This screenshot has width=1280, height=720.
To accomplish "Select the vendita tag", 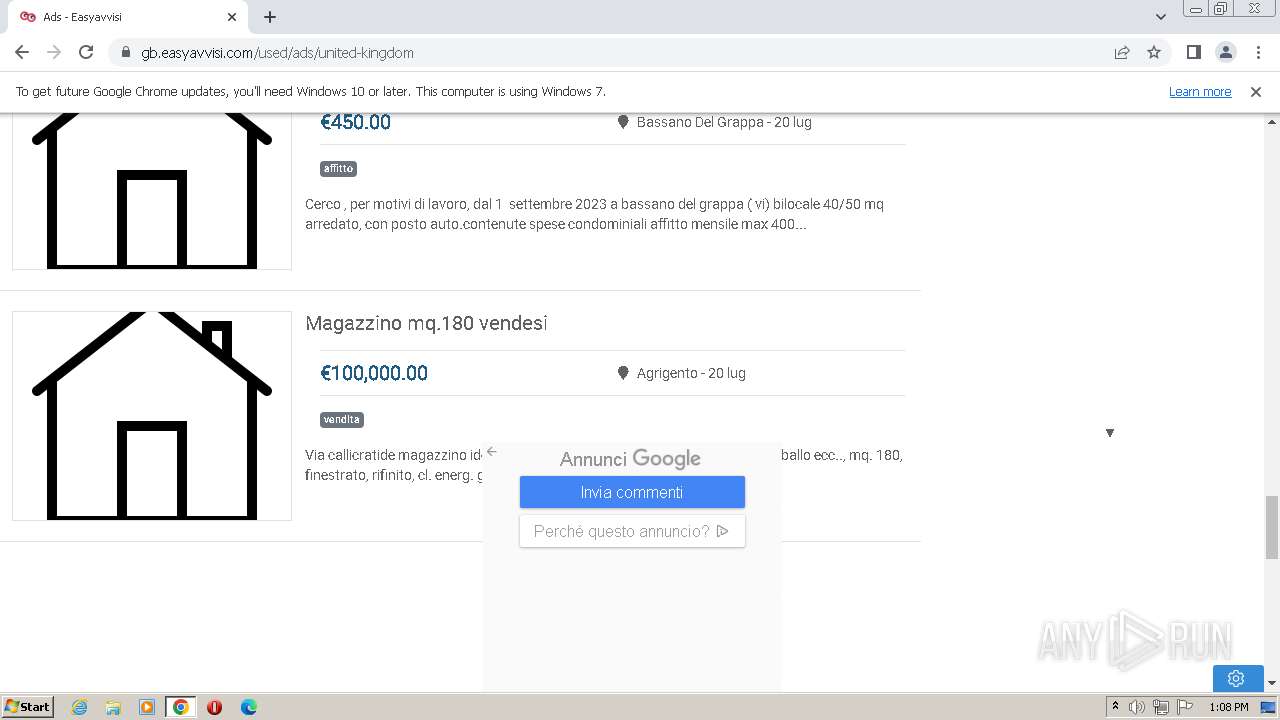I will [341, 419].
